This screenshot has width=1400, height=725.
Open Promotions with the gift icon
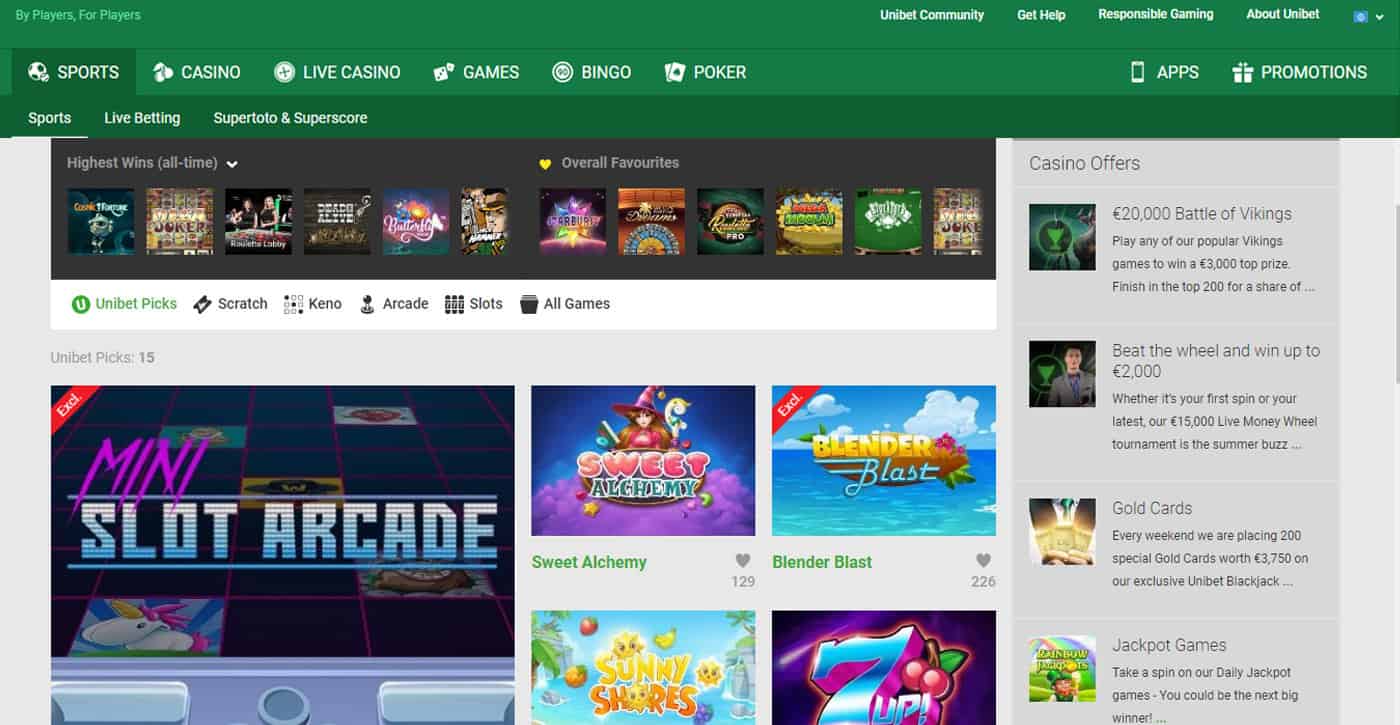(1299, 72)
